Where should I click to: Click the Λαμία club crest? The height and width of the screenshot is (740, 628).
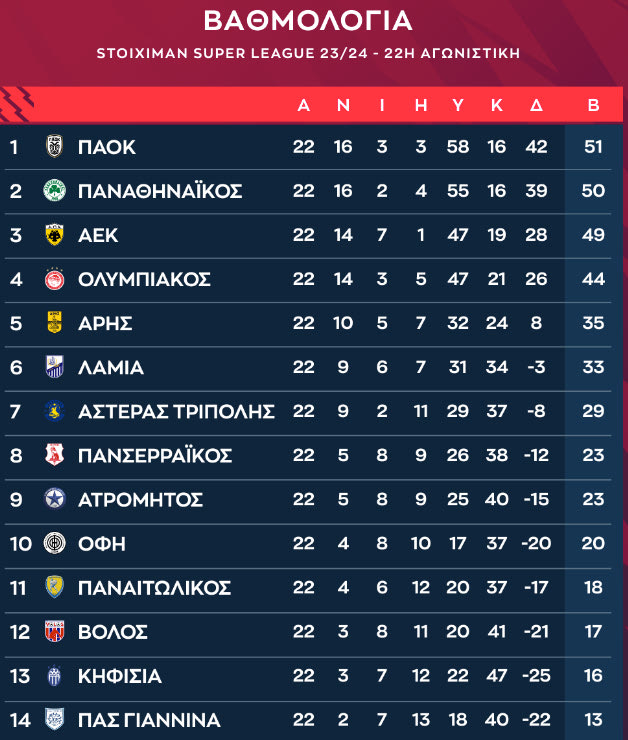click(55, 367)
